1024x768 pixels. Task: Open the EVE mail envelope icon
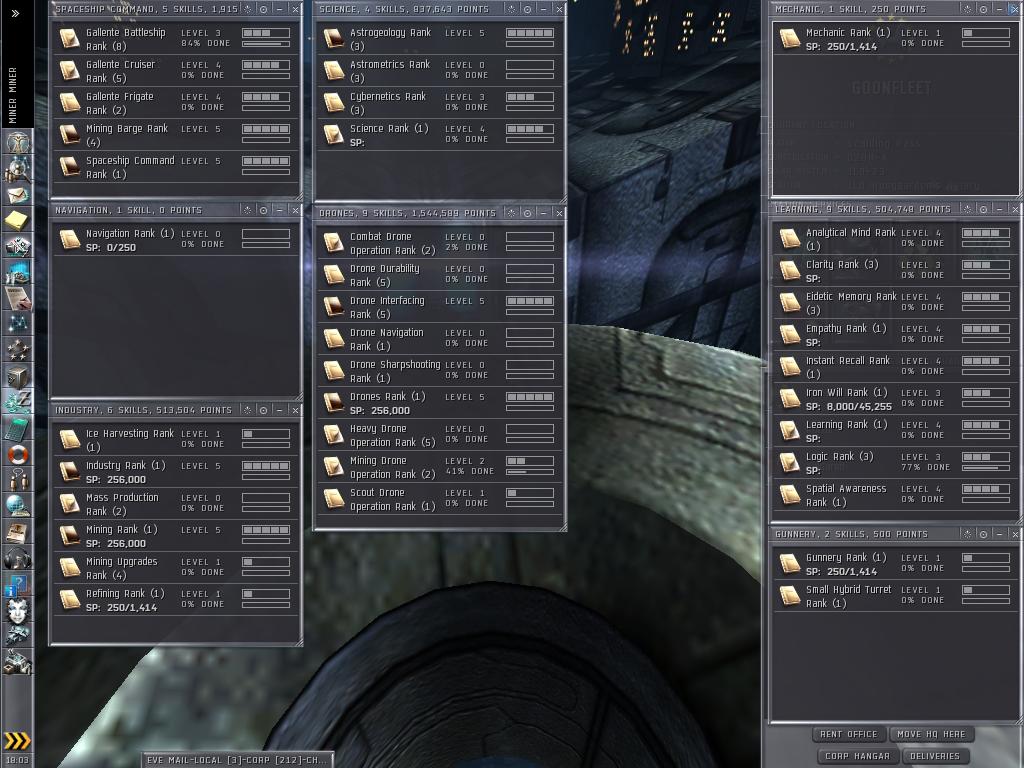[x=18, y=195]
